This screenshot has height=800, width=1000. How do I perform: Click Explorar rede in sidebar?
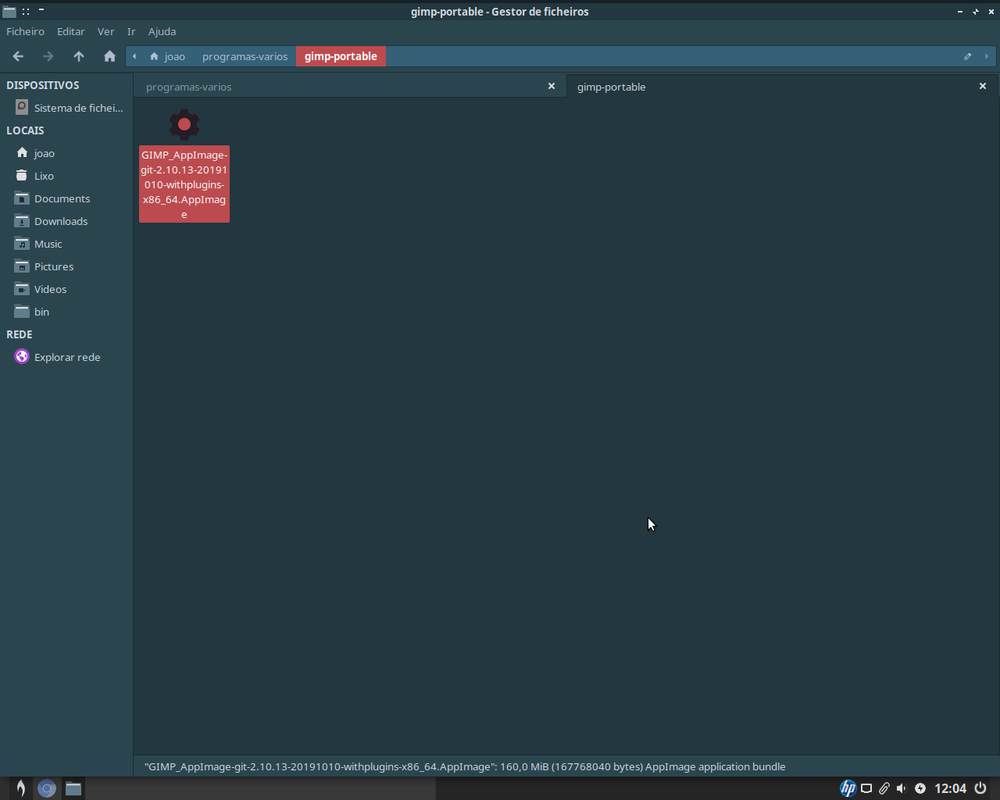[x=66, y=357]
